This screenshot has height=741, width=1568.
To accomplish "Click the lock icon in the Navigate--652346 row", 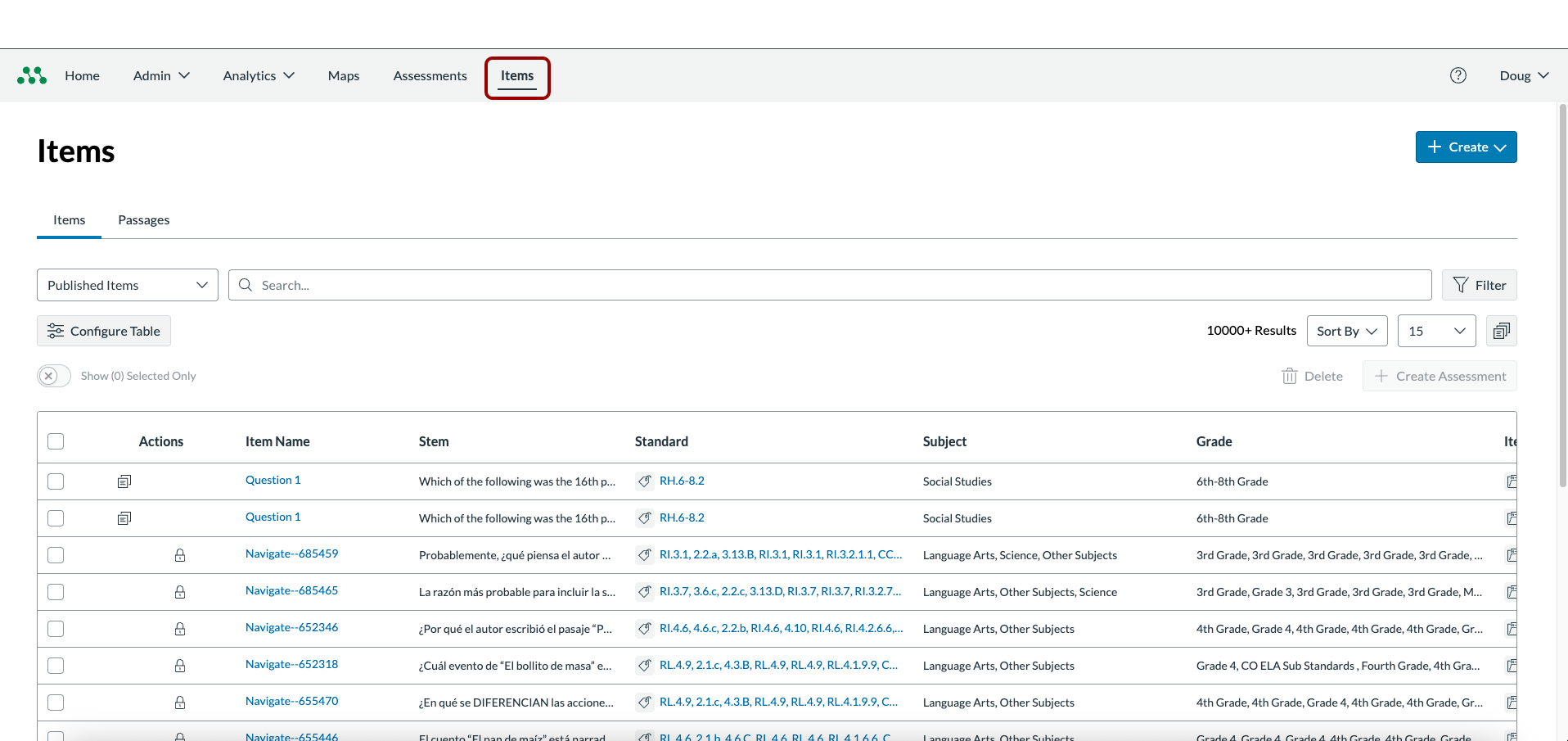I will 180,629.
